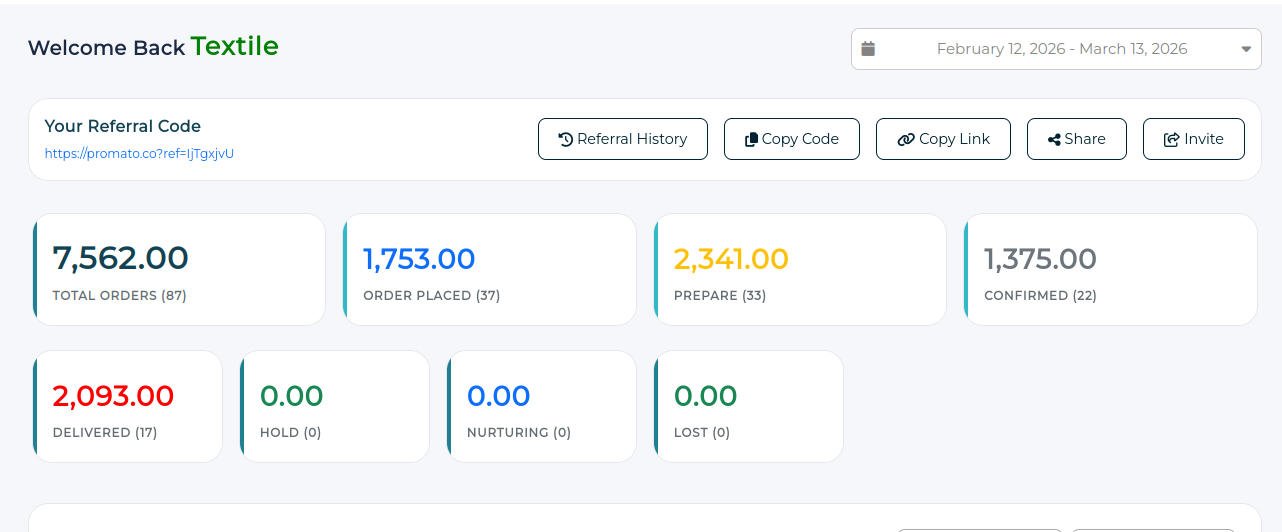Click the Copy Code button
The height and width of the screenshot is (532, 1282).
[x=792, y=139]
